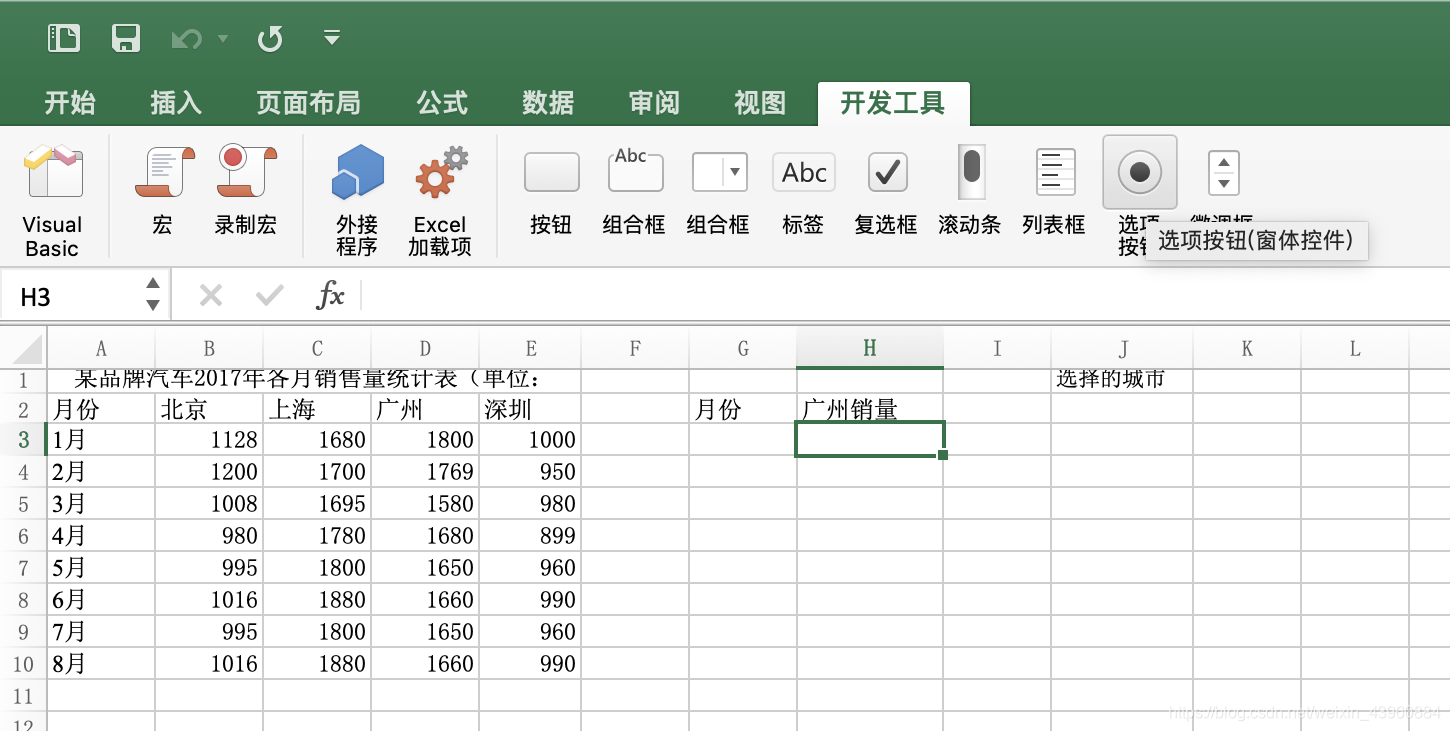1450x731 pixels.
Task: Click the 月份 cell in column G
Action: click(743, 409)
